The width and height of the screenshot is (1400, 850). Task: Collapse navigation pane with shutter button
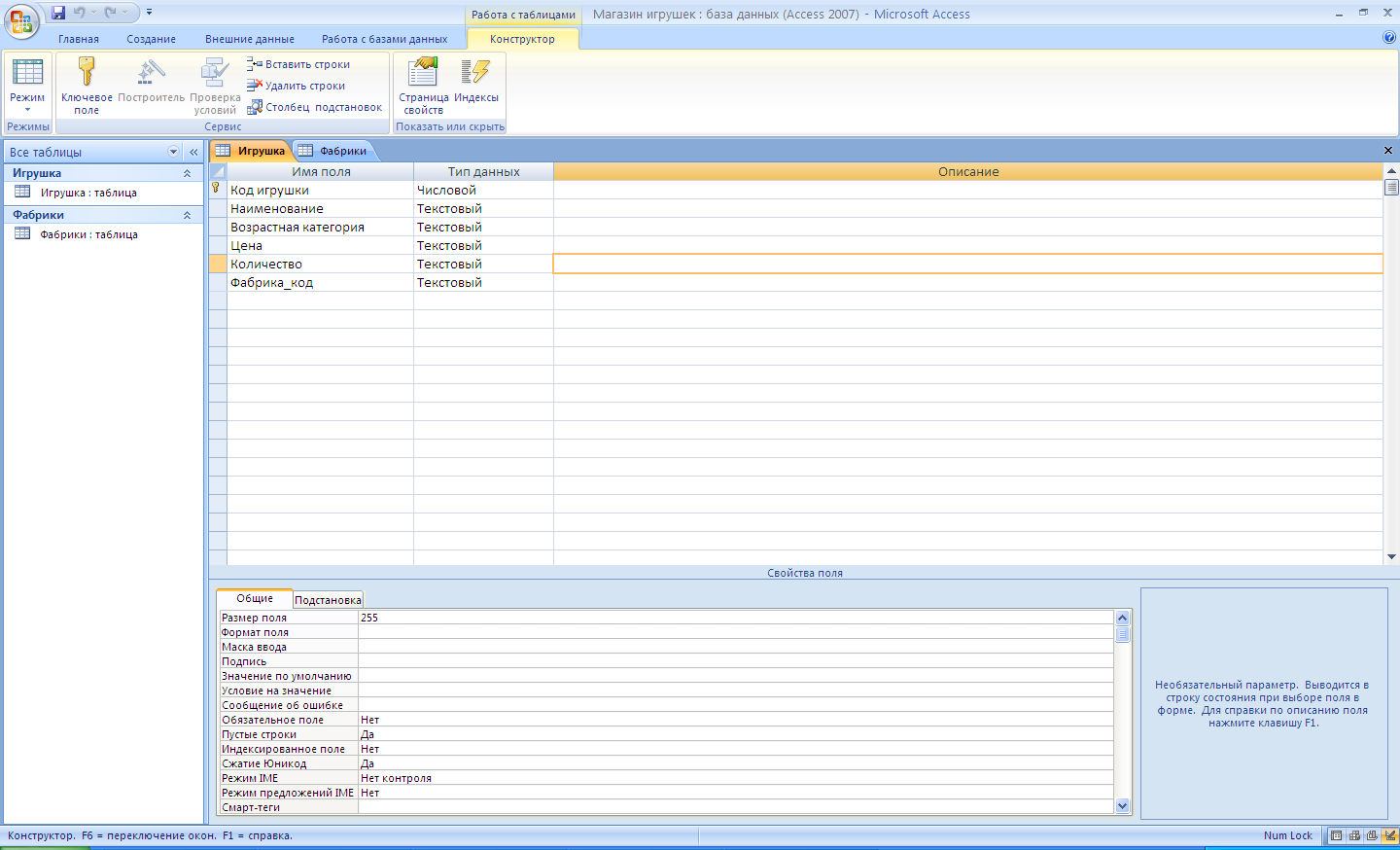click(193, 152)
